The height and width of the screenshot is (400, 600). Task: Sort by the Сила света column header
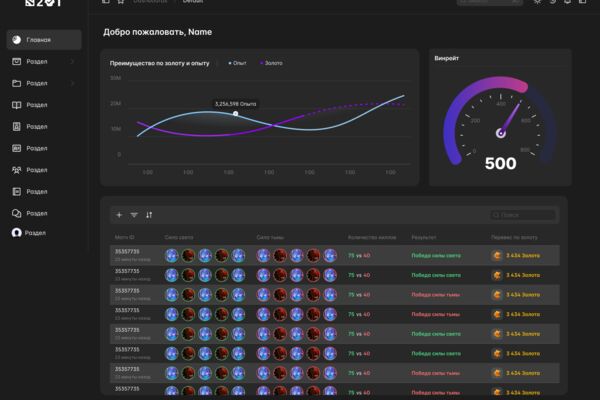[x=179, y=237]
